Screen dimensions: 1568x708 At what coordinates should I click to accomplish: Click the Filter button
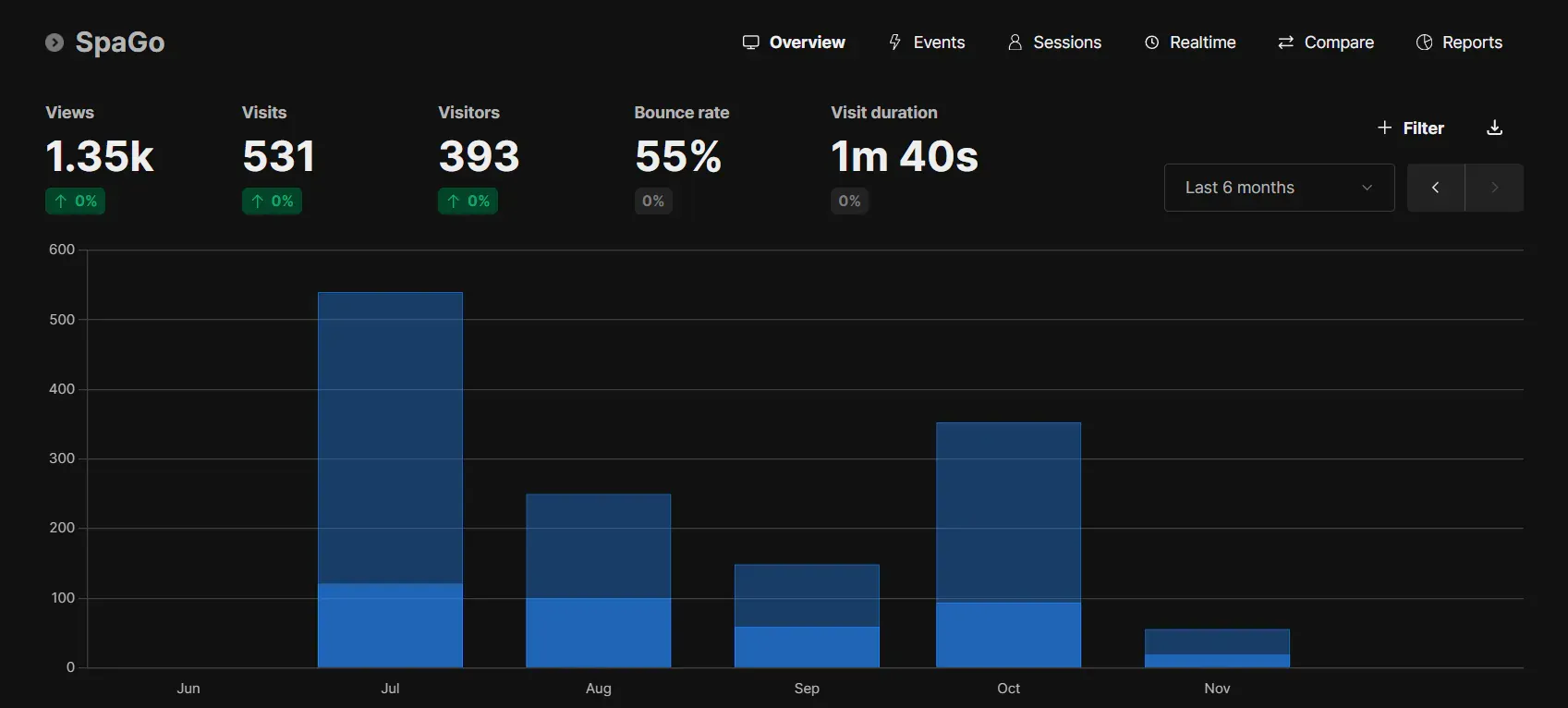pyautogui.click(x=1410, y=128)
